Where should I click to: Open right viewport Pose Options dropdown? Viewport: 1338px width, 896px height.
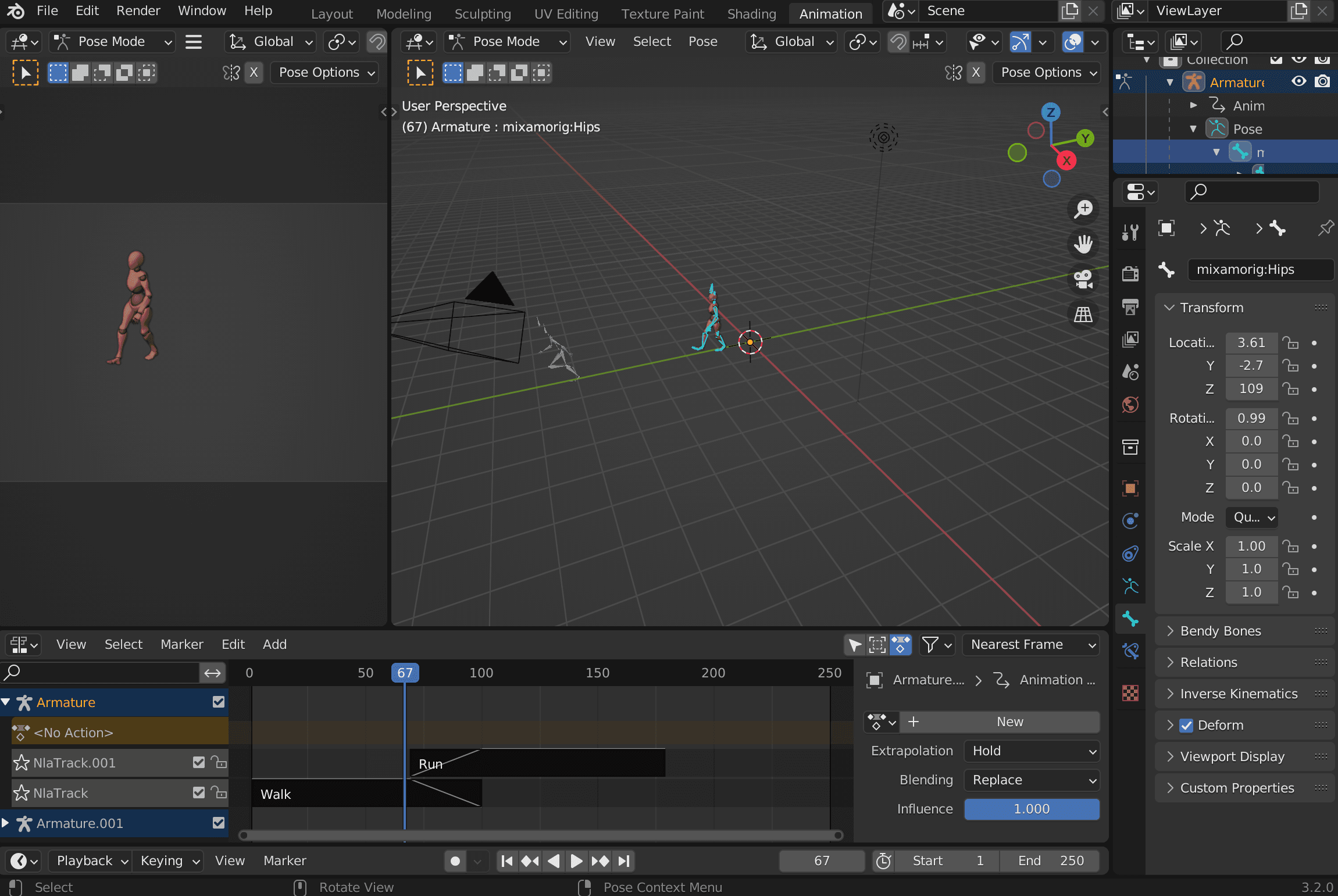tap(1047, 72)
